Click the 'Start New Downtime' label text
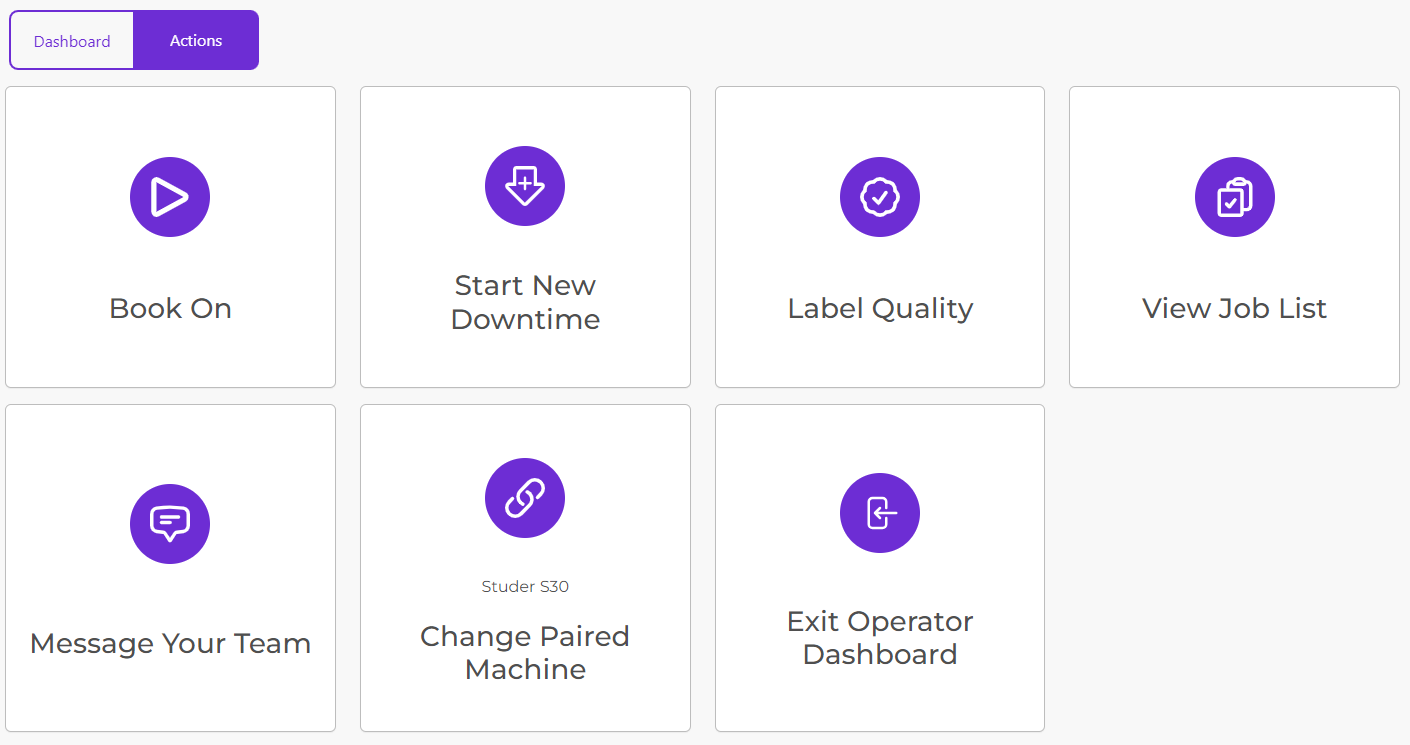 pyautogui.click(x=525, y=302)
